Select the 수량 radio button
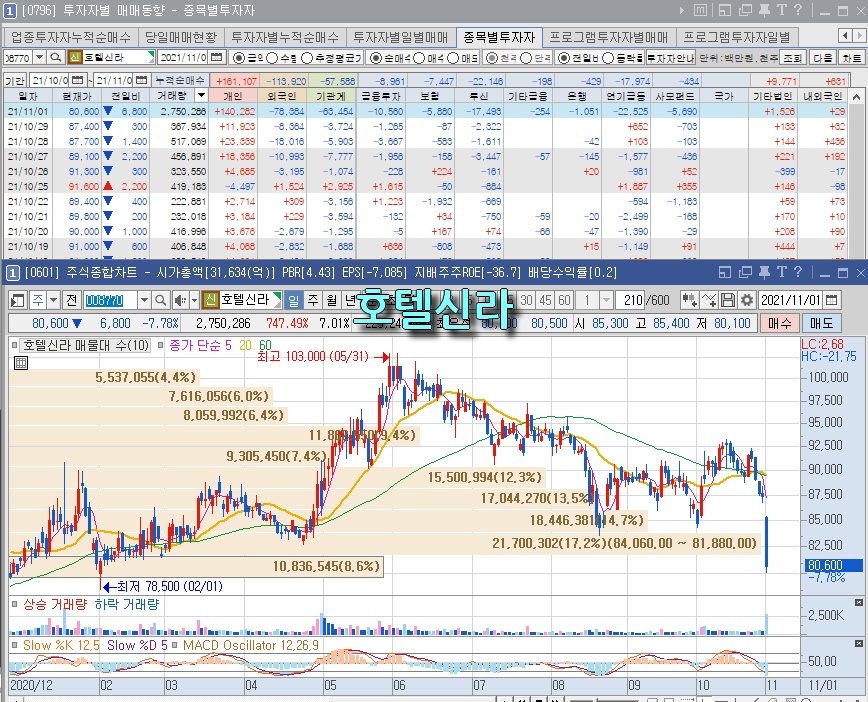 coord(272,58)
